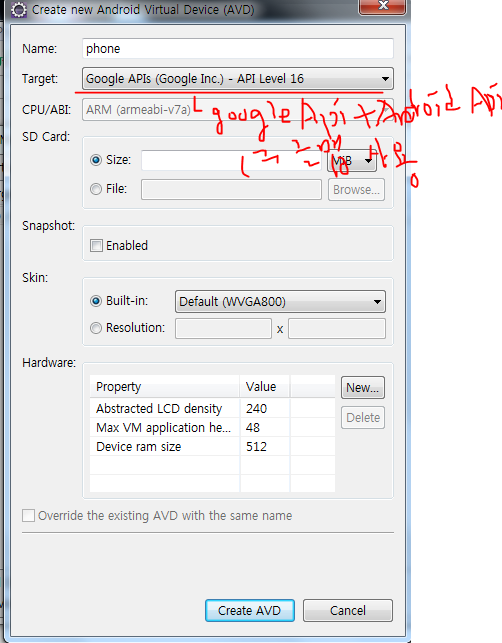Screen dimensions: 502x643
Task: Click the New... hardware button
Action: coord(363,388)
